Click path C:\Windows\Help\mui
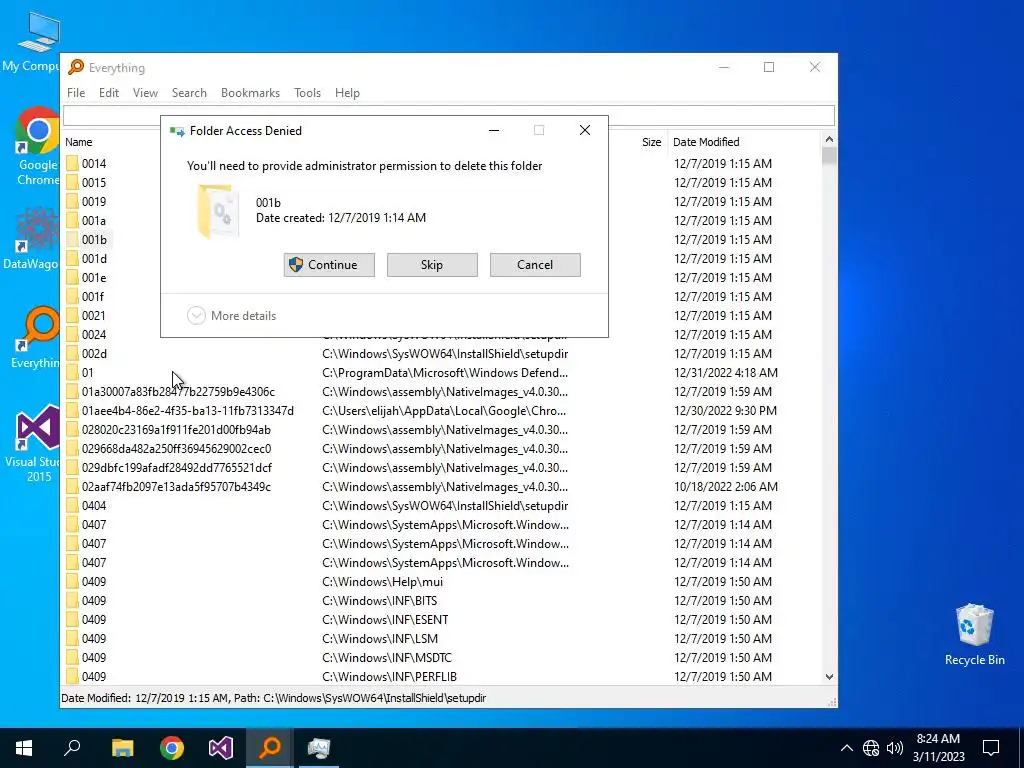Screen dimensions: 1024x768 click(x=383, y=581)
